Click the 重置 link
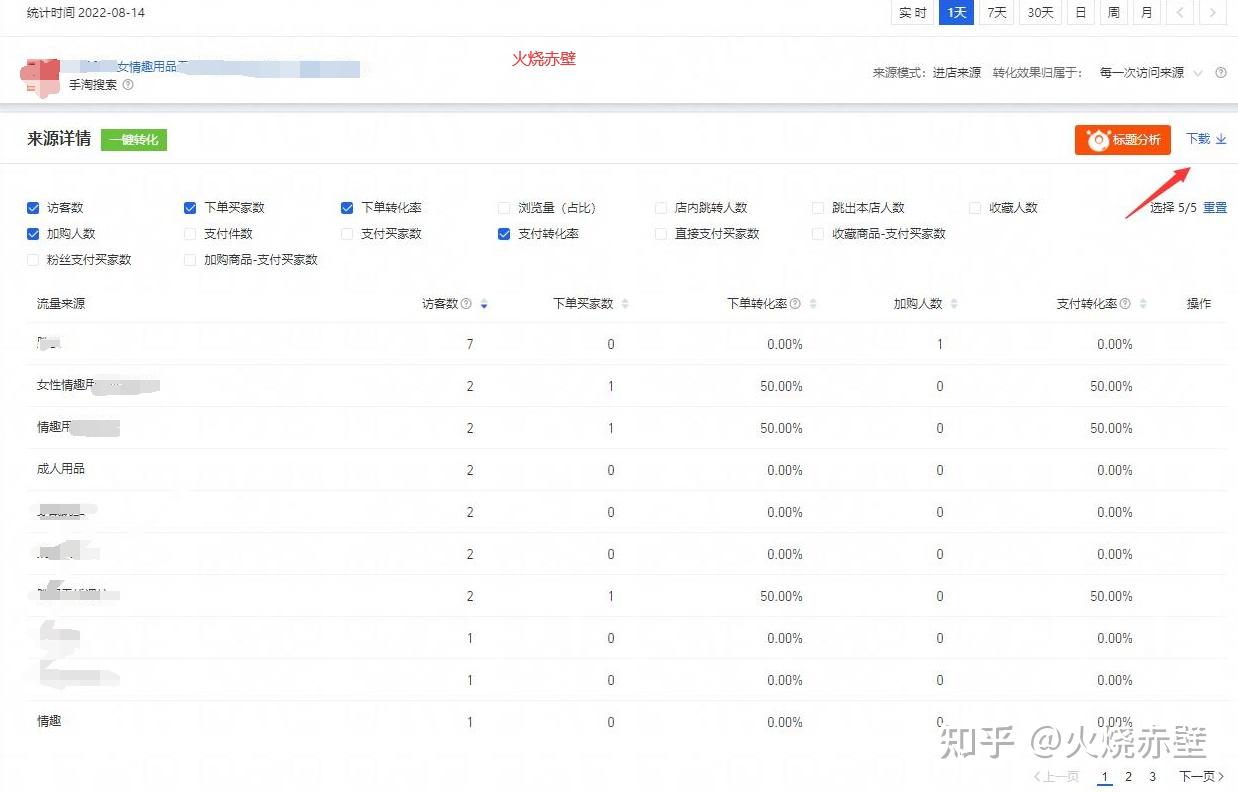This screenshot has width=1238, height=792. click(x=1215, y=208)
